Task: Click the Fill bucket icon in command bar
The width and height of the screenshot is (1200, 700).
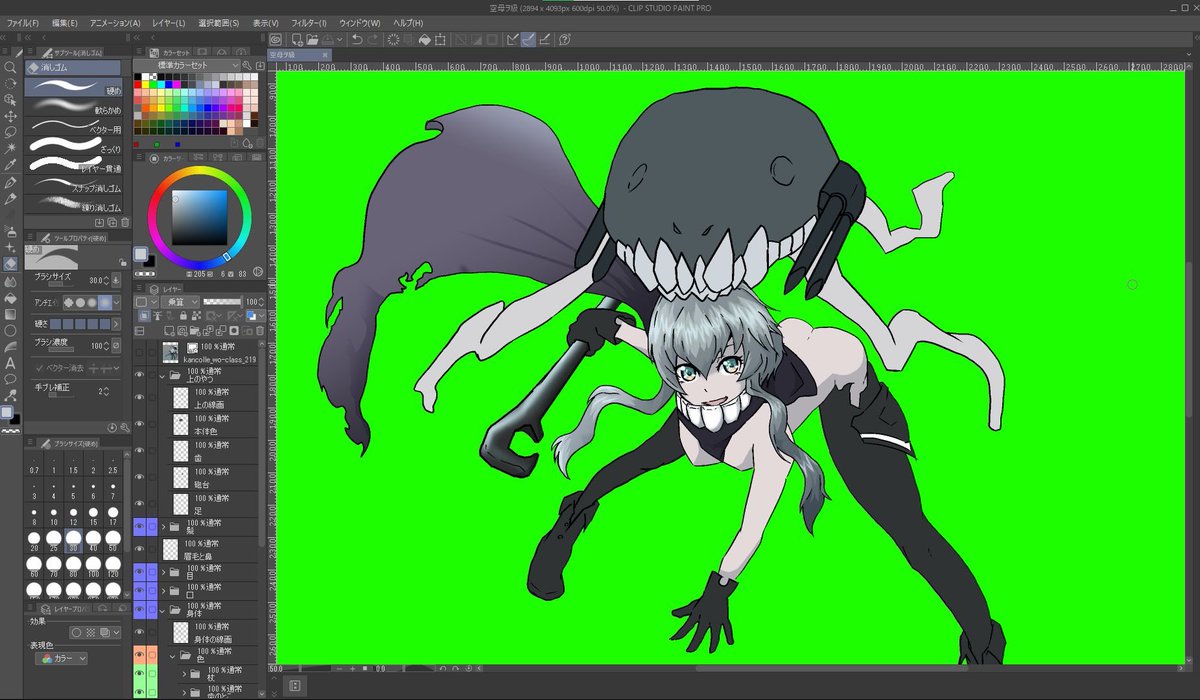Action: coord(425,40)
